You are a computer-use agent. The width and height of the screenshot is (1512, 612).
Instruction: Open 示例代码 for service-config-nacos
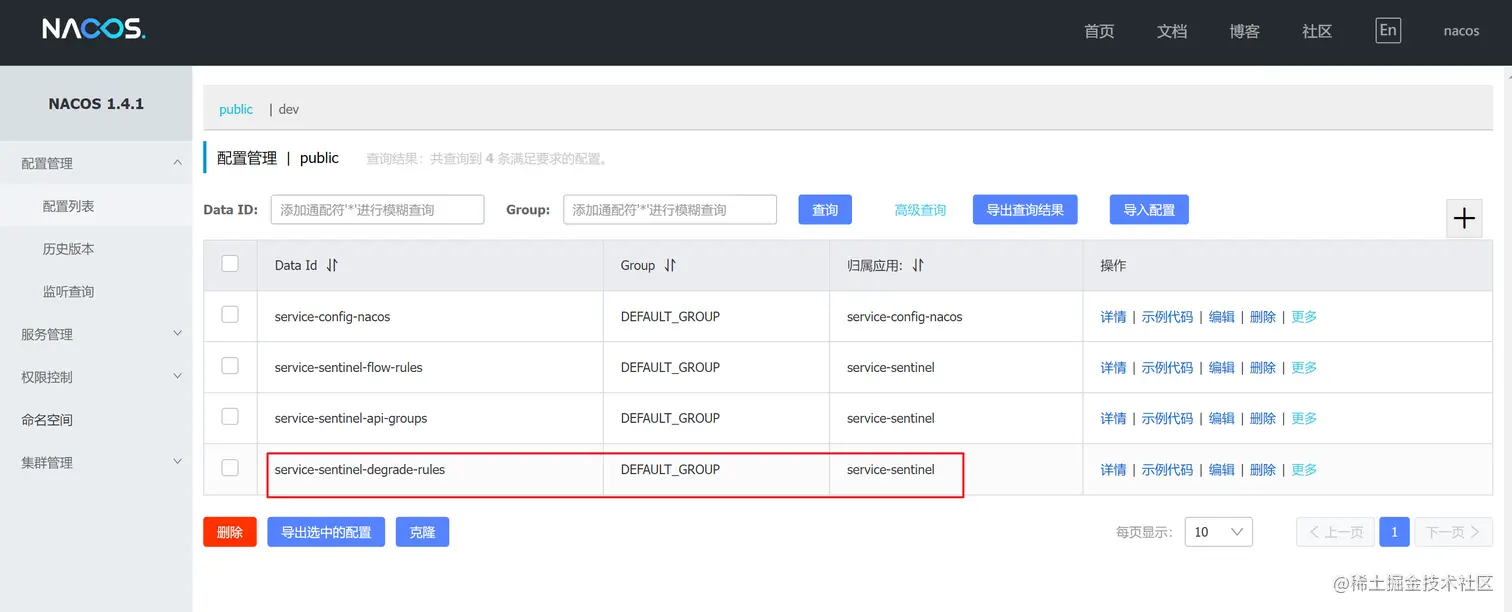[1167, 317]
